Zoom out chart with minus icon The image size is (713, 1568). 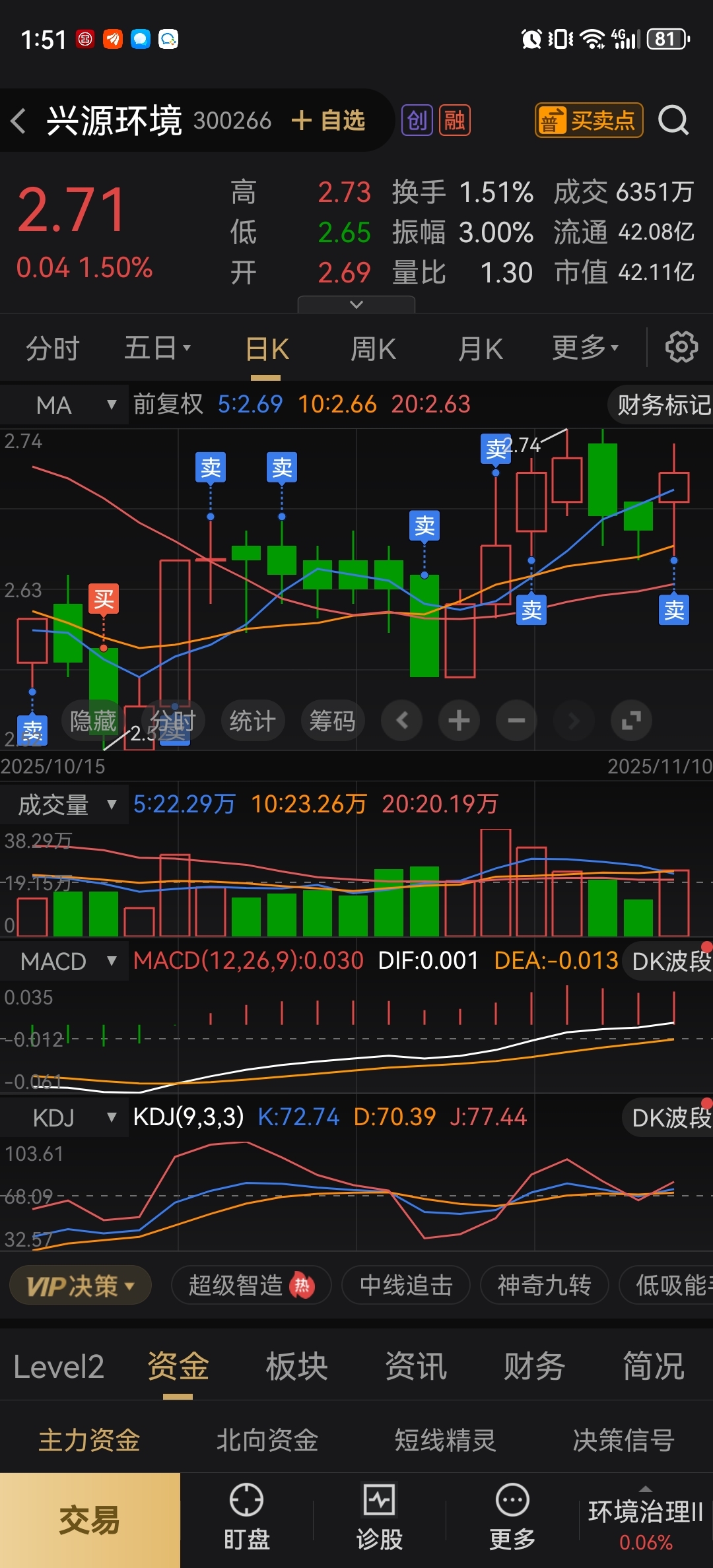(516, 720)
